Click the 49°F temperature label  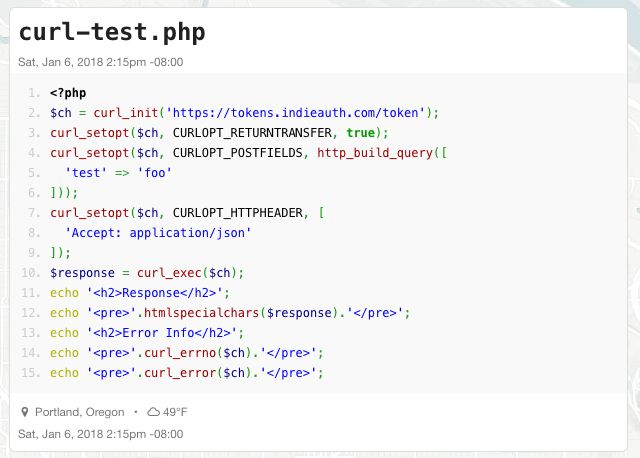[x=175, y=412]
